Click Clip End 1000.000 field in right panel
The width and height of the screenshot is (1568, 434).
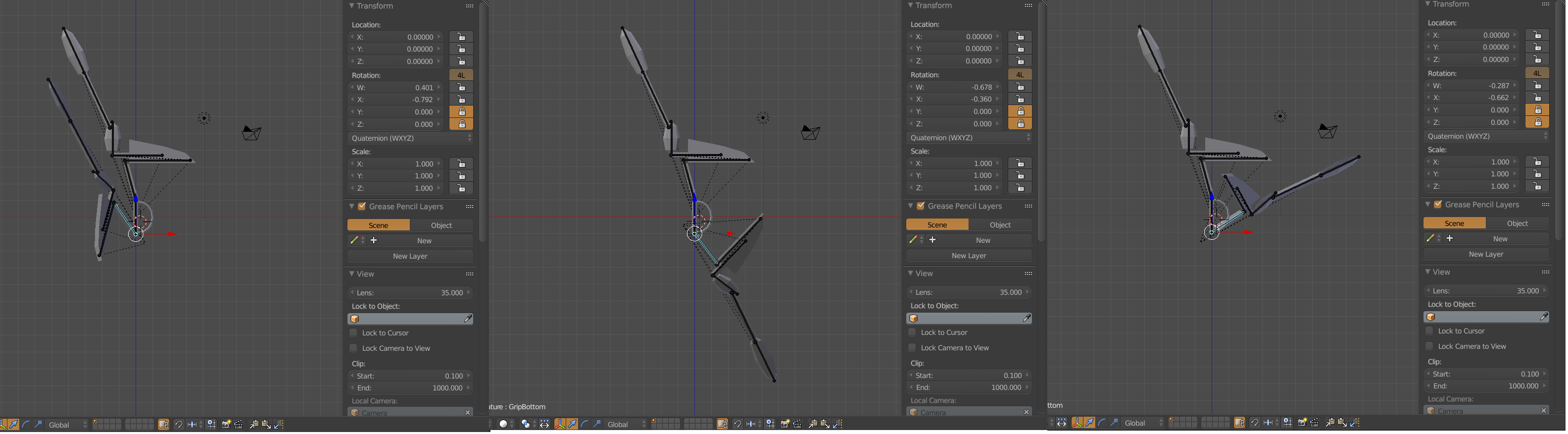(x=1486, y=386)
